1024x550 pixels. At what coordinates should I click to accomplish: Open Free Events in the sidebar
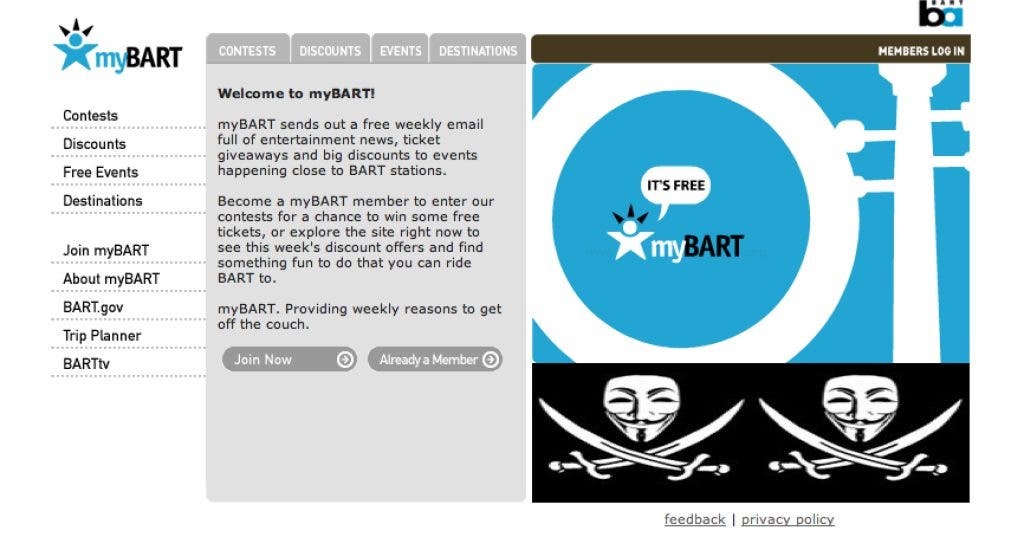point(101,172)
